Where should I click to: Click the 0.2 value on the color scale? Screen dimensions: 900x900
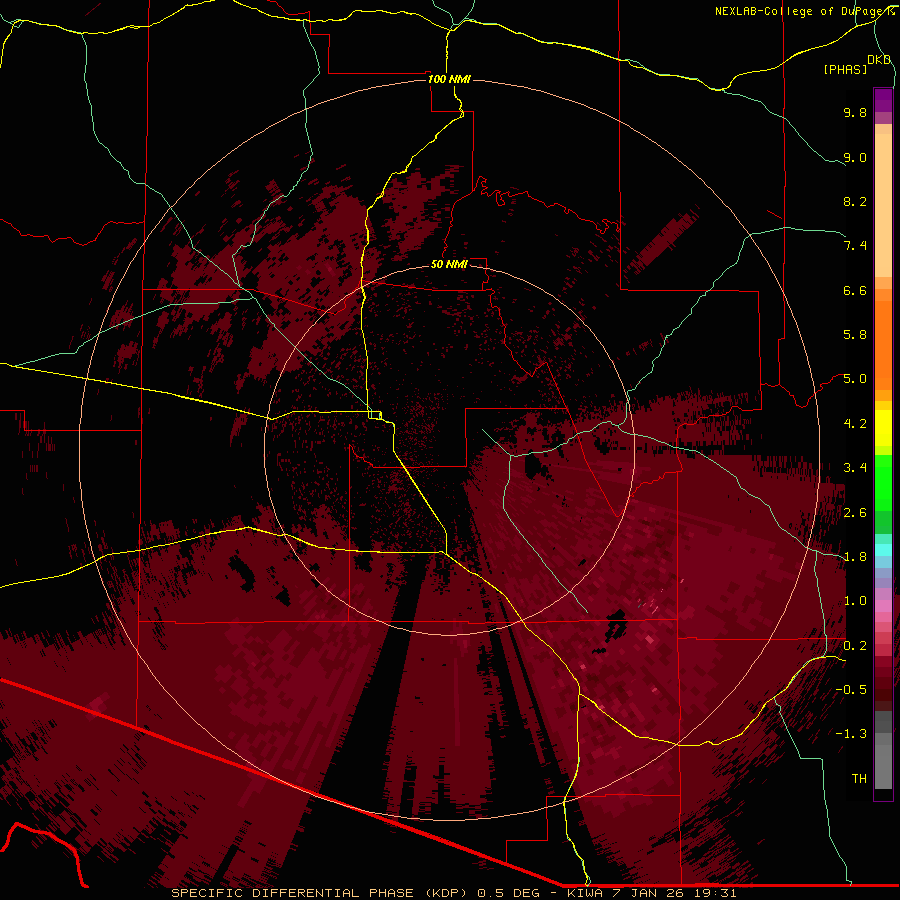click(x=855, y=646)
